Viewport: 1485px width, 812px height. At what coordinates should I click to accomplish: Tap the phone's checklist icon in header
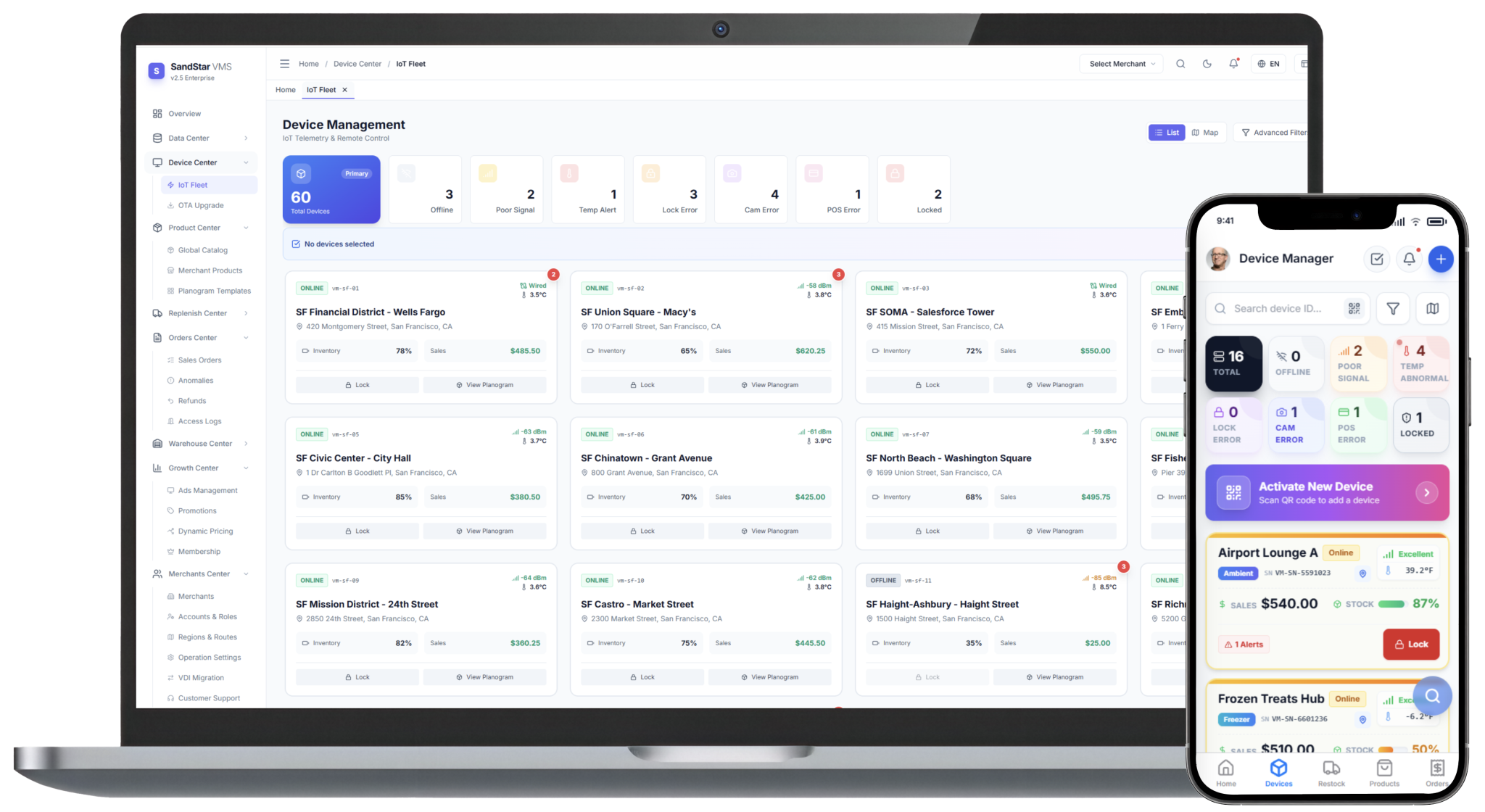1377,259
